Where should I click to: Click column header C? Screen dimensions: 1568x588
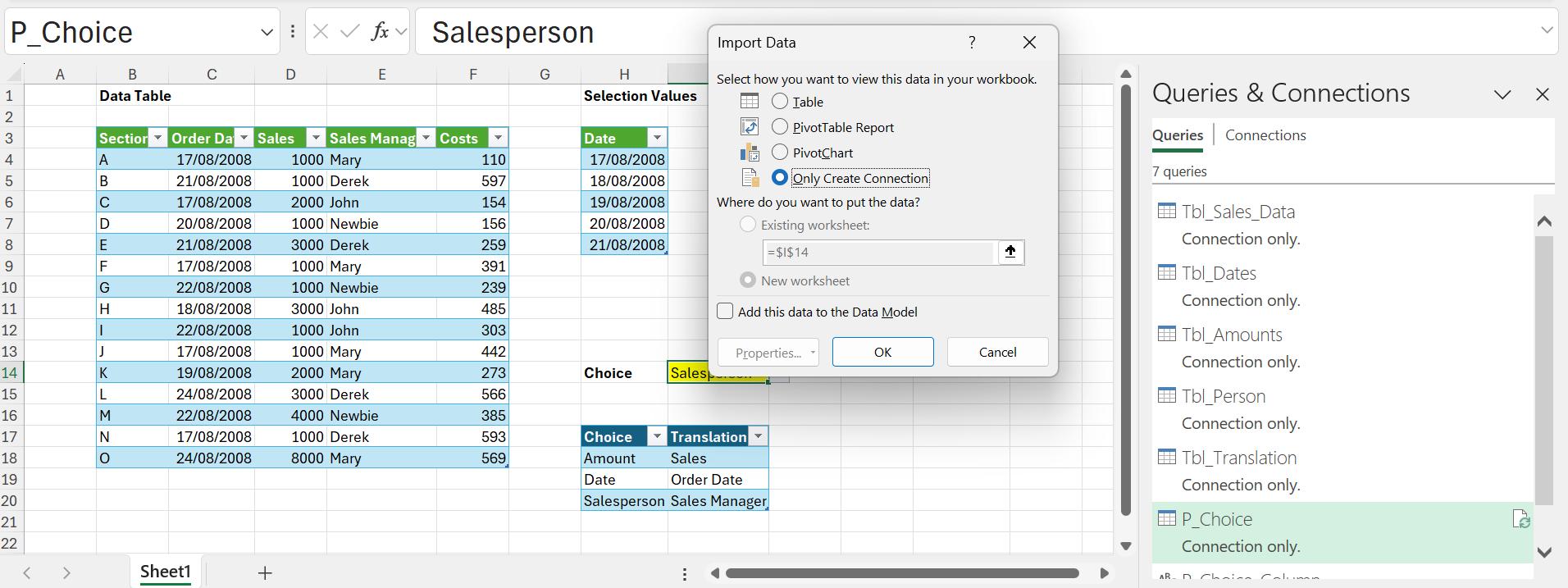tap(212, 75)
